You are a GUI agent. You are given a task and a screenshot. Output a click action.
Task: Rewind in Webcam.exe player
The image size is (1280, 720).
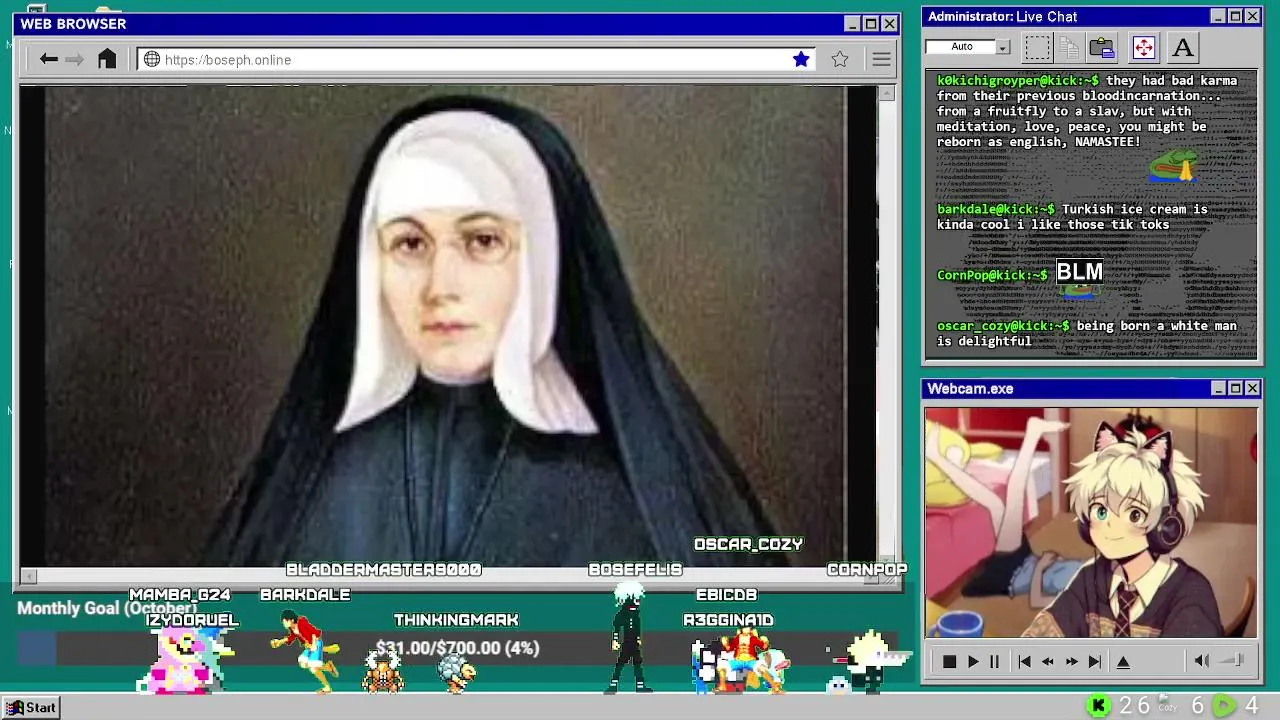tap(1047, 661)
